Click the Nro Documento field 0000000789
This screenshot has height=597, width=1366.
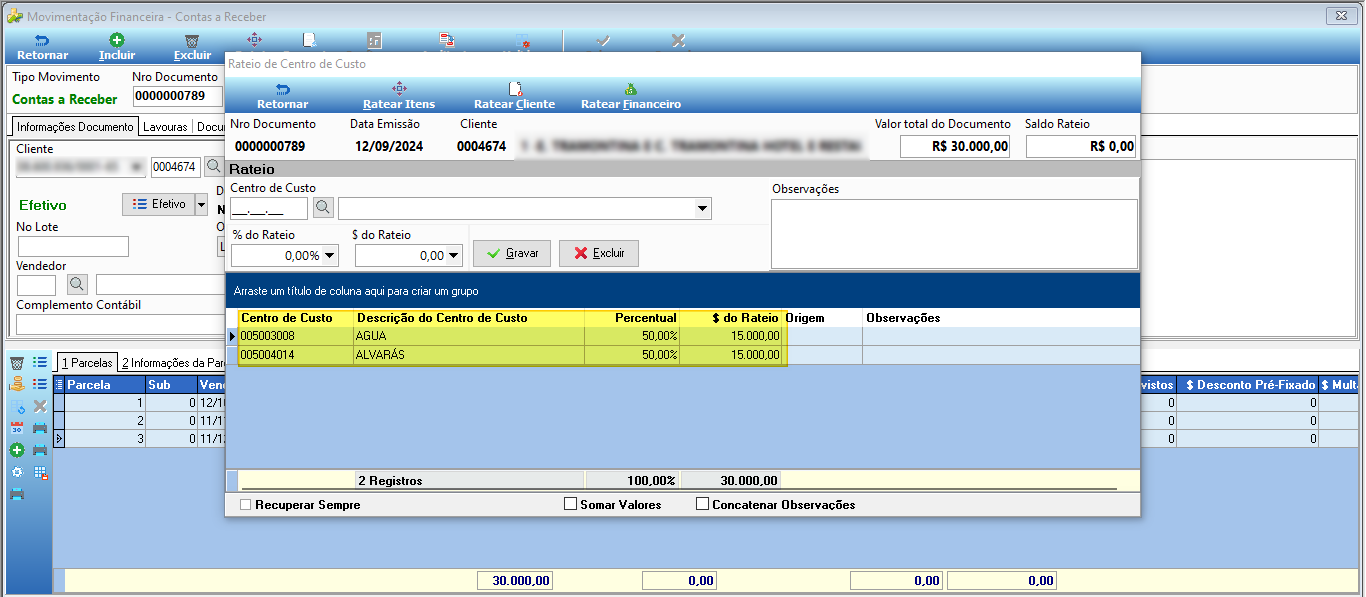pos(178,96)
